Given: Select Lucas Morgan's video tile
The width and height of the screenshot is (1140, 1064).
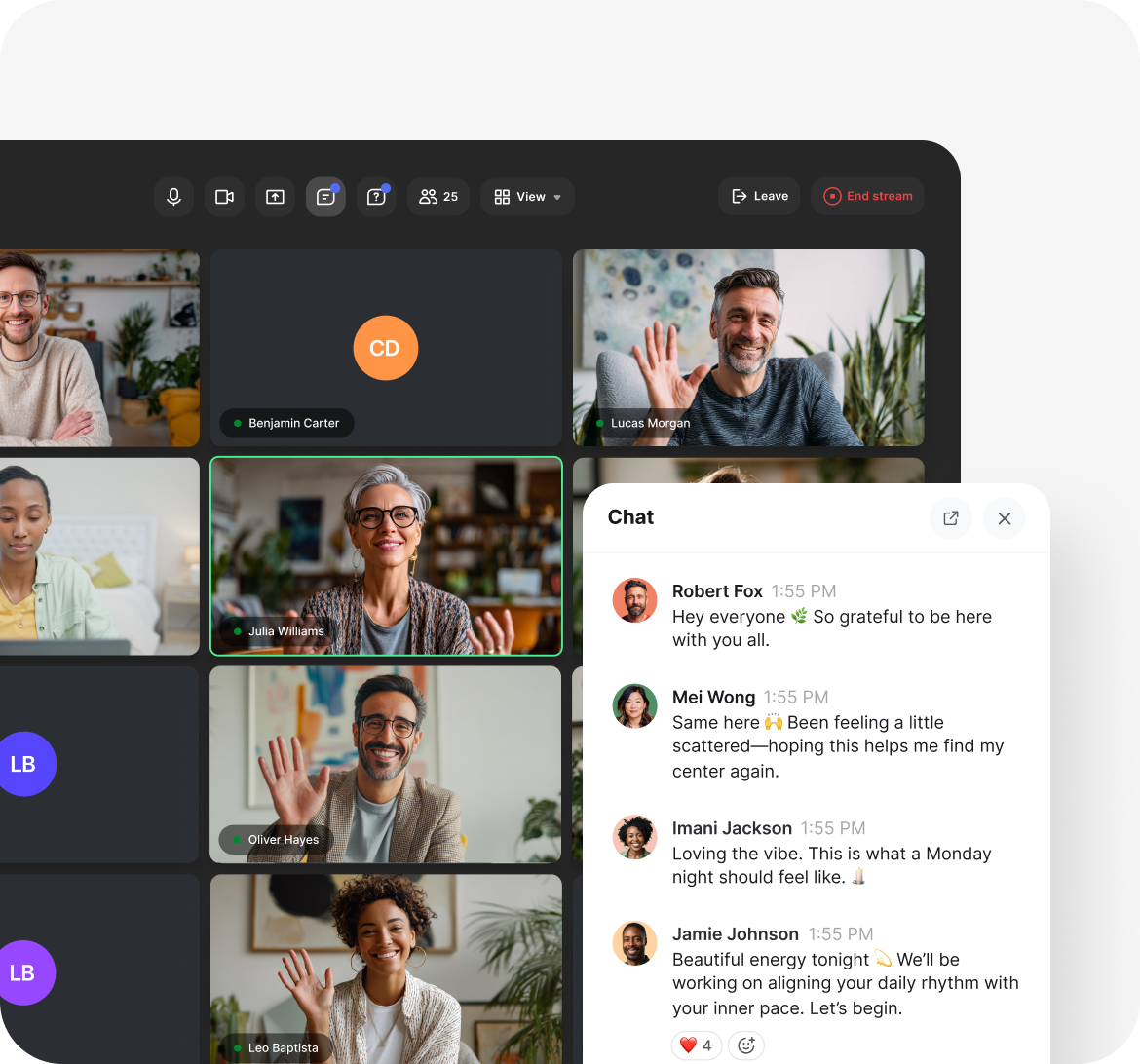Looking at the screenshot, I should [x=748, y=348].
